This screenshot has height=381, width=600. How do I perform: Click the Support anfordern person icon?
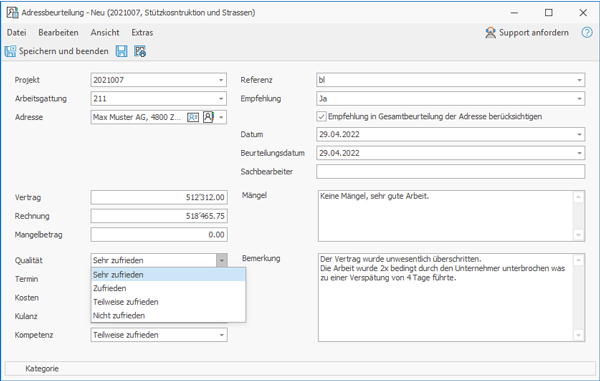click(x=490, y=33)
